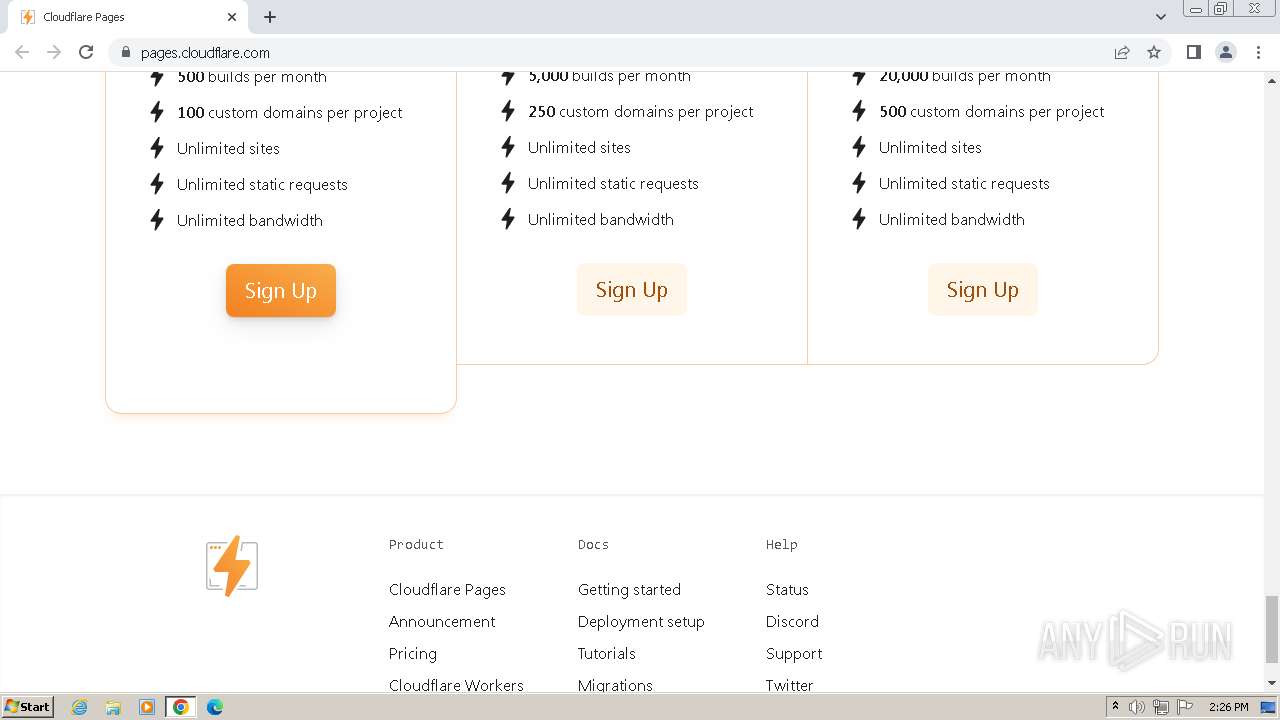Open the media player taskbar icon
Image resolution: width=1280 pixels, height=720 pixels.
[147, 707]
